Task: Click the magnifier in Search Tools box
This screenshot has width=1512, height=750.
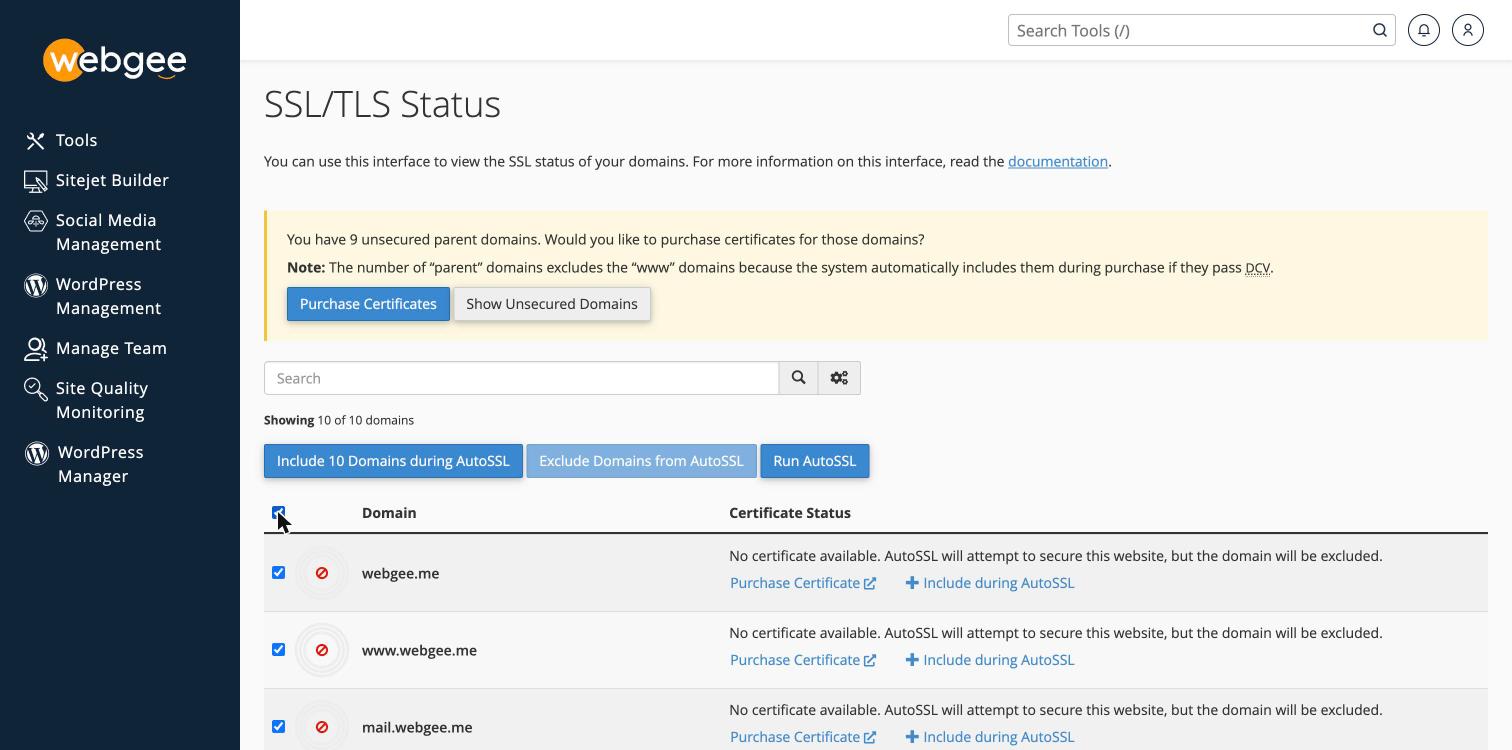Action: click(x=1380, y=30)
